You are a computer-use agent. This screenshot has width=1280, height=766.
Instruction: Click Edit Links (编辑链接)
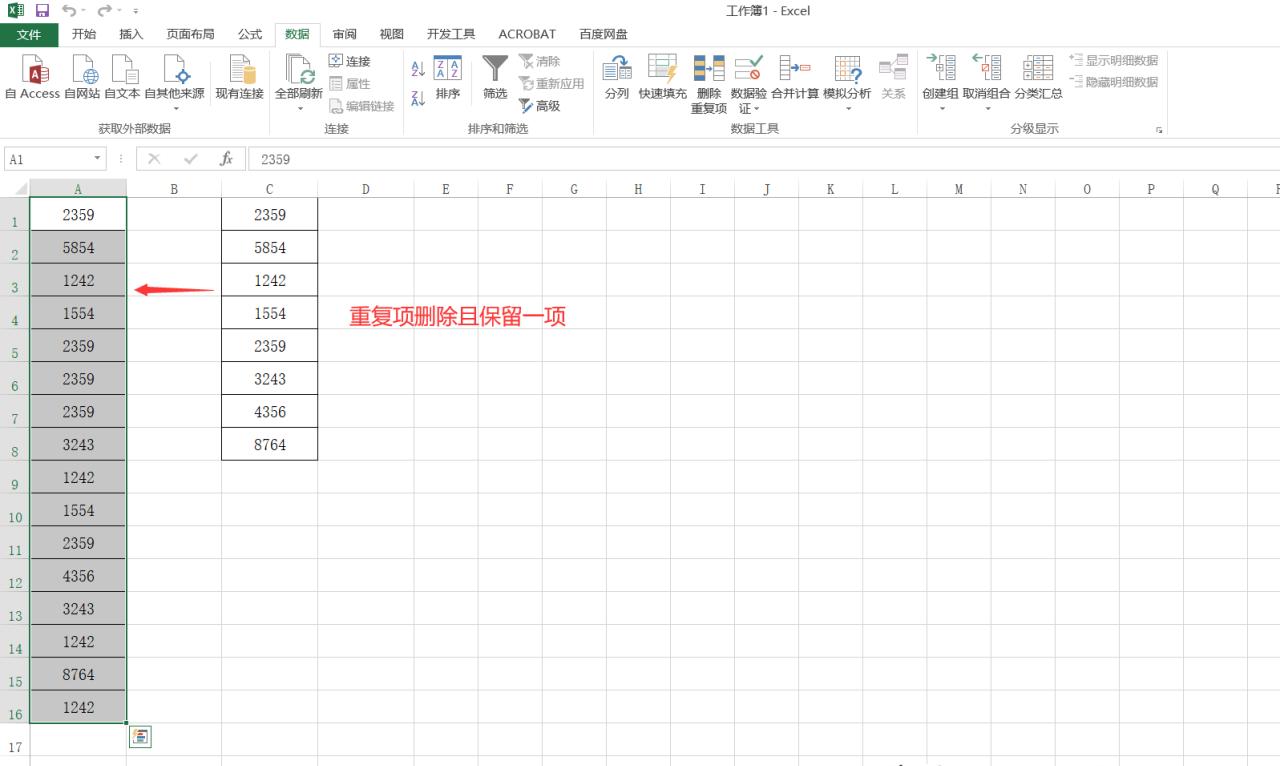pos(361,106)
